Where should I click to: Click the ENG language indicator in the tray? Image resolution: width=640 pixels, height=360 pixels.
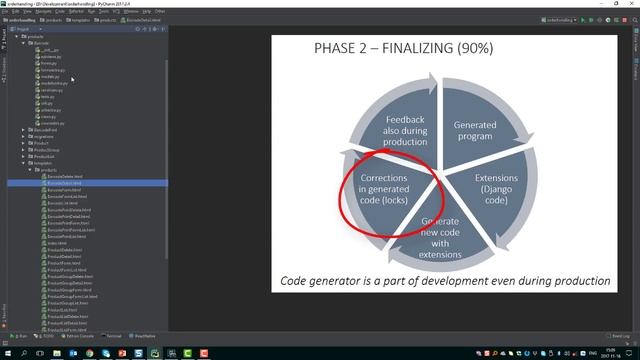point(593,353)
